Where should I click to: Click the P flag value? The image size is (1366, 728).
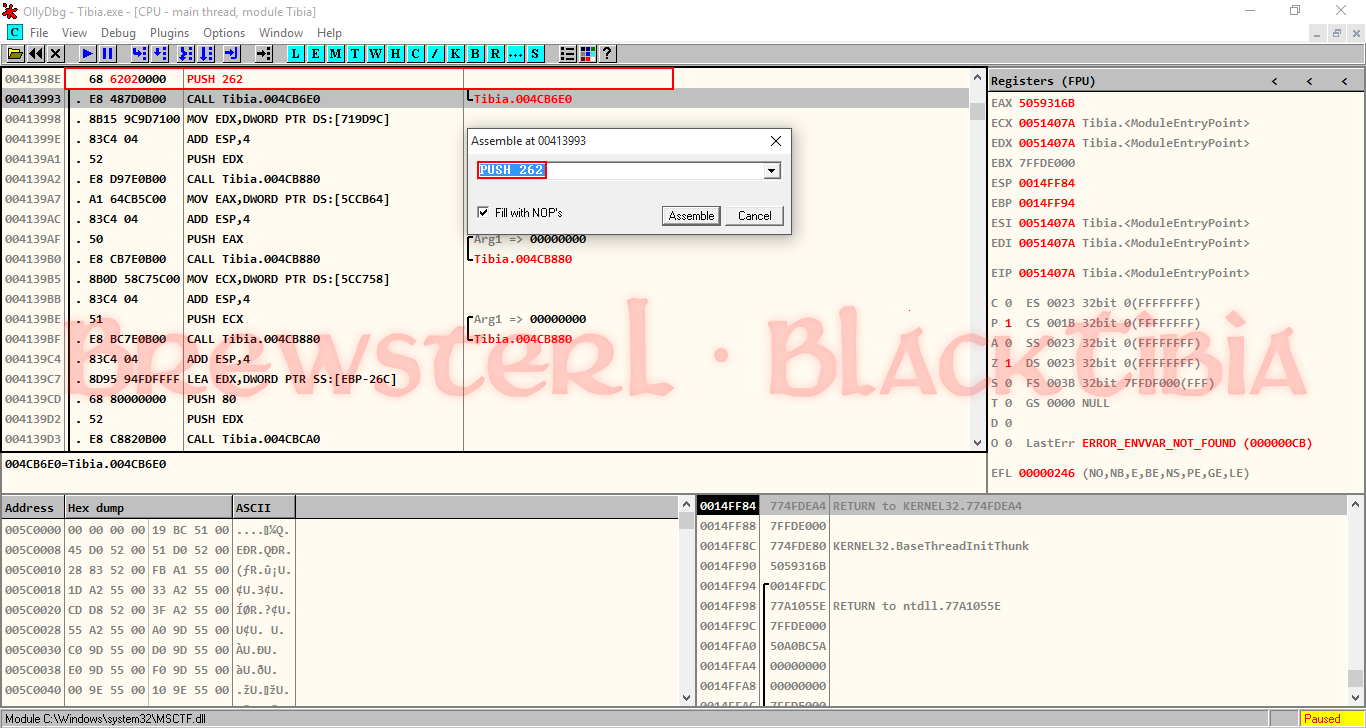[1008, 323]
